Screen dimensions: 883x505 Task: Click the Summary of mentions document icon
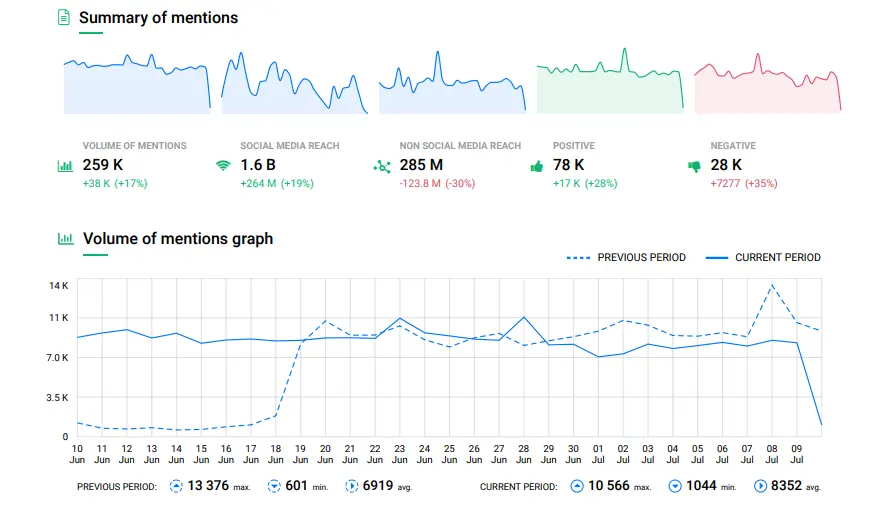pyautogui.click(x=64, y=18)
